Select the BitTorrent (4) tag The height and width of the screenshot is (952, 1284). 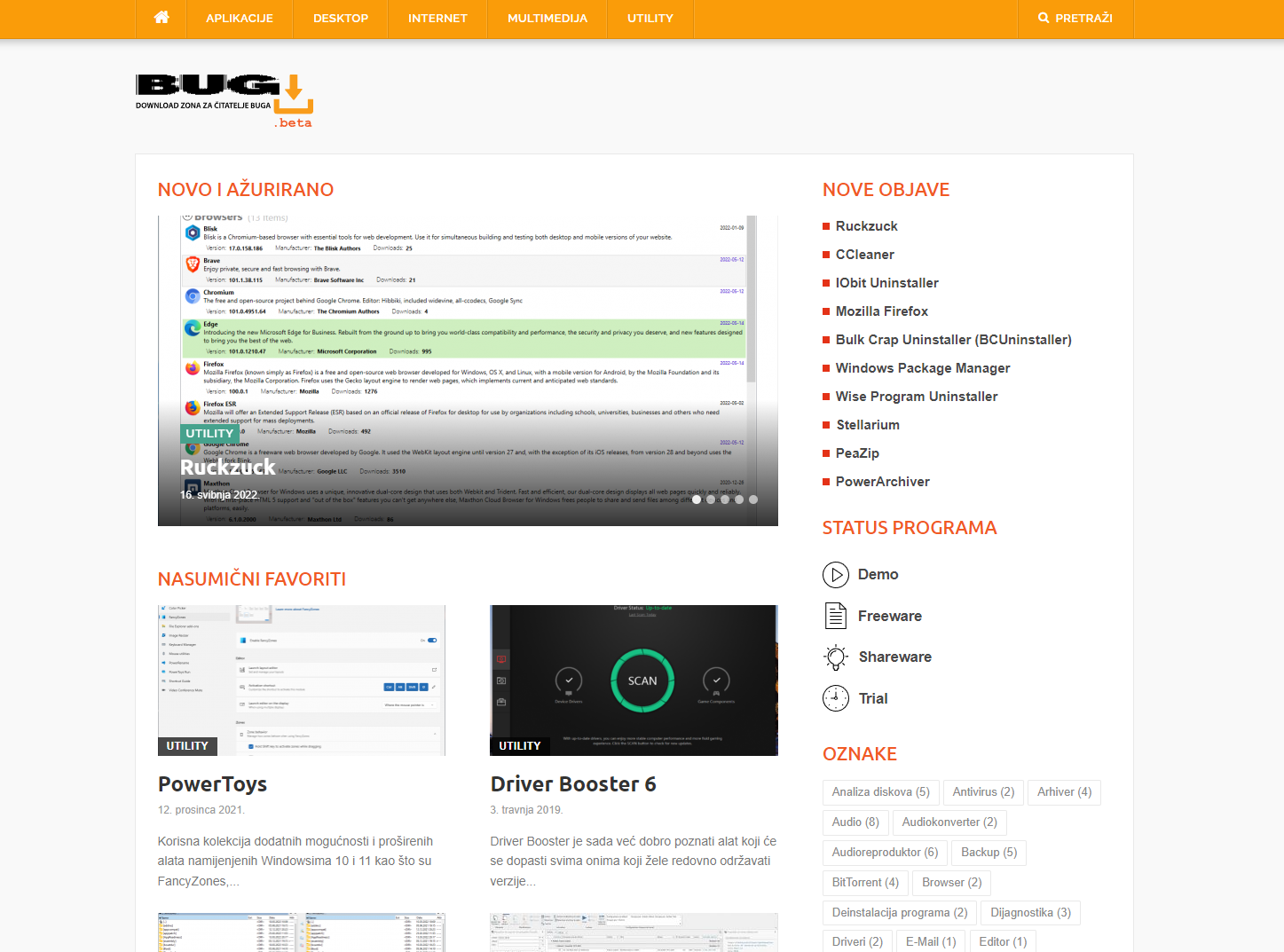[865, 883]
